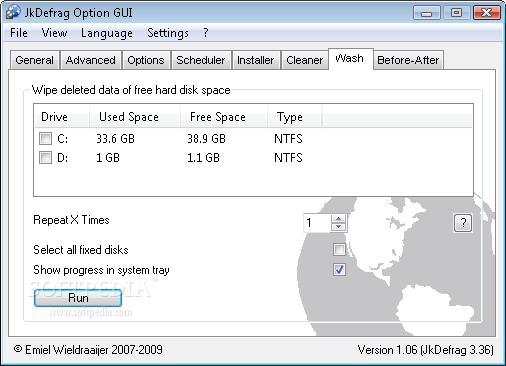506x366 pixels.
Task: Click the question mark help button
Action: tap(463, 223)
